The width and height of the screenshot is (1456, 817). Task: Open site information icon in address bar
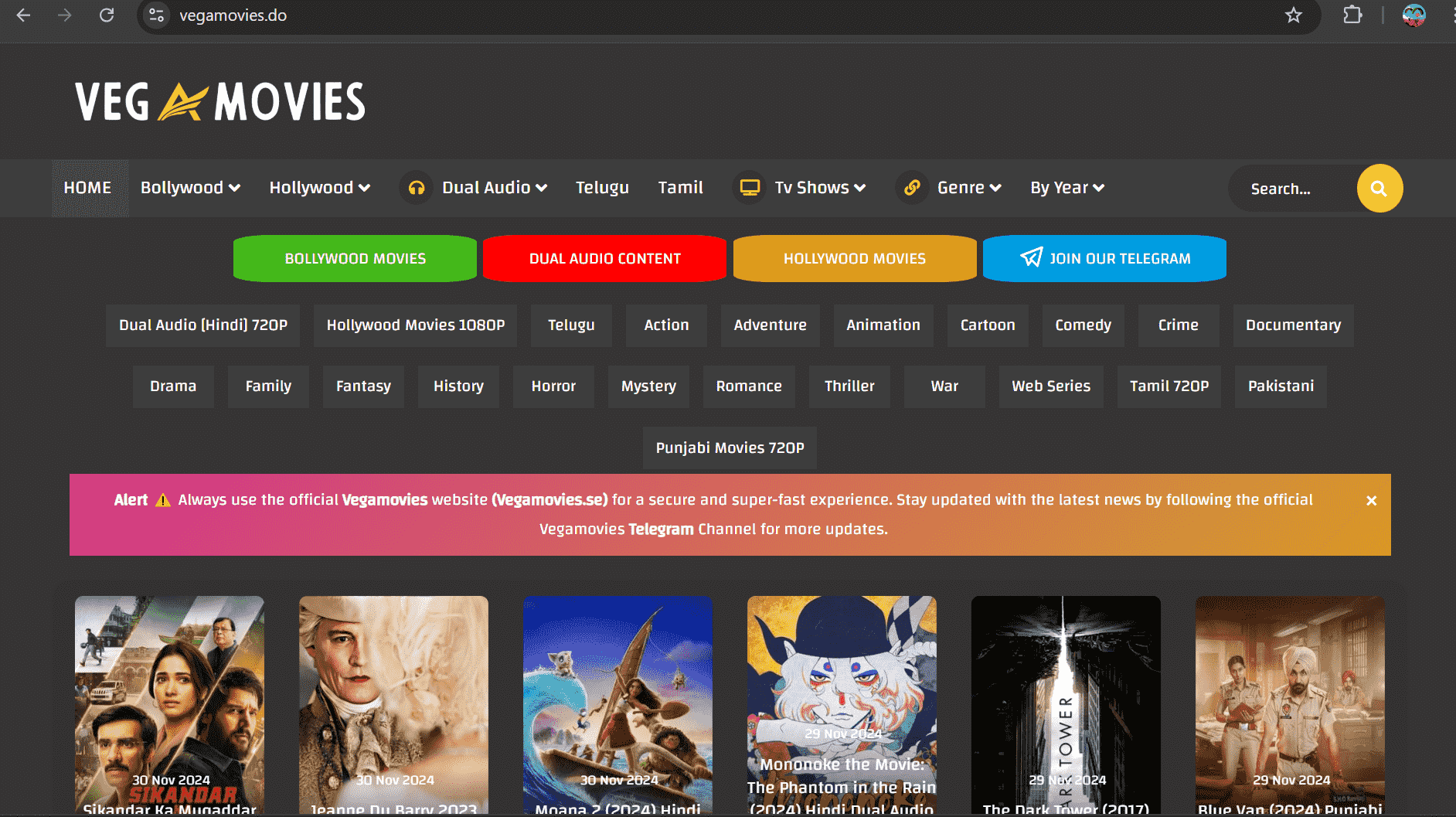[157, 15]
